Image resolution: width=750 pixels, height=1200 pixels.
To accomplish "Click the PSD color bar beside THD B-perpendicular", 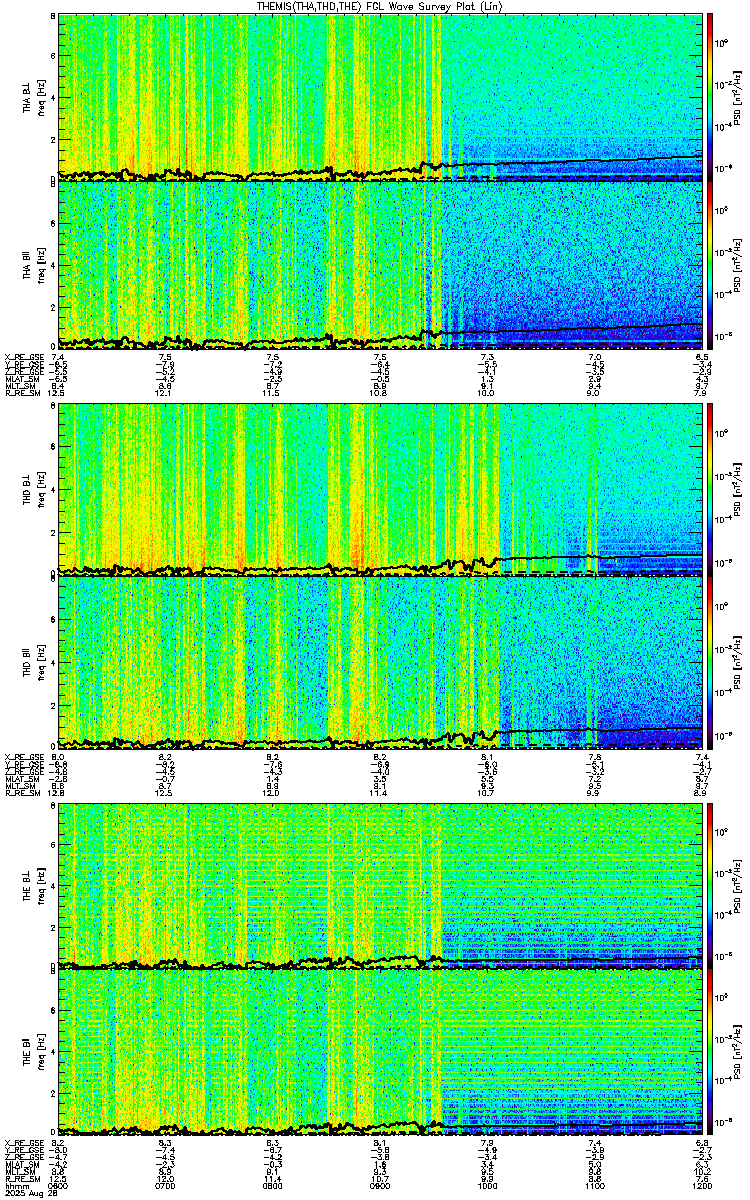I will [x=710, y=490].
